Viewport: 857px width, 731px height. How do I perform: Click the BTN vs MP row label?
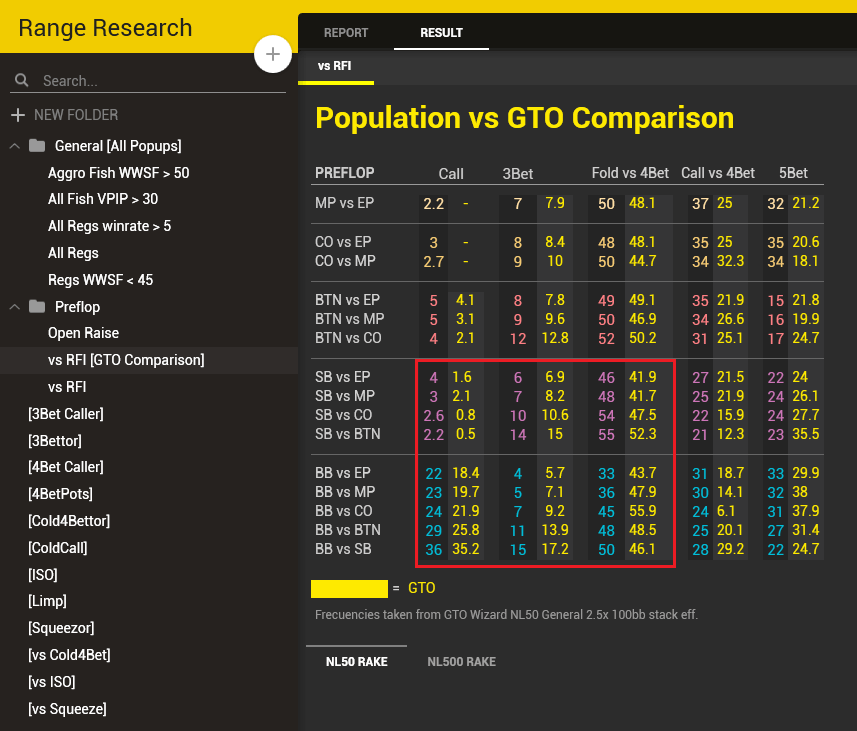[x=349, y=319]
